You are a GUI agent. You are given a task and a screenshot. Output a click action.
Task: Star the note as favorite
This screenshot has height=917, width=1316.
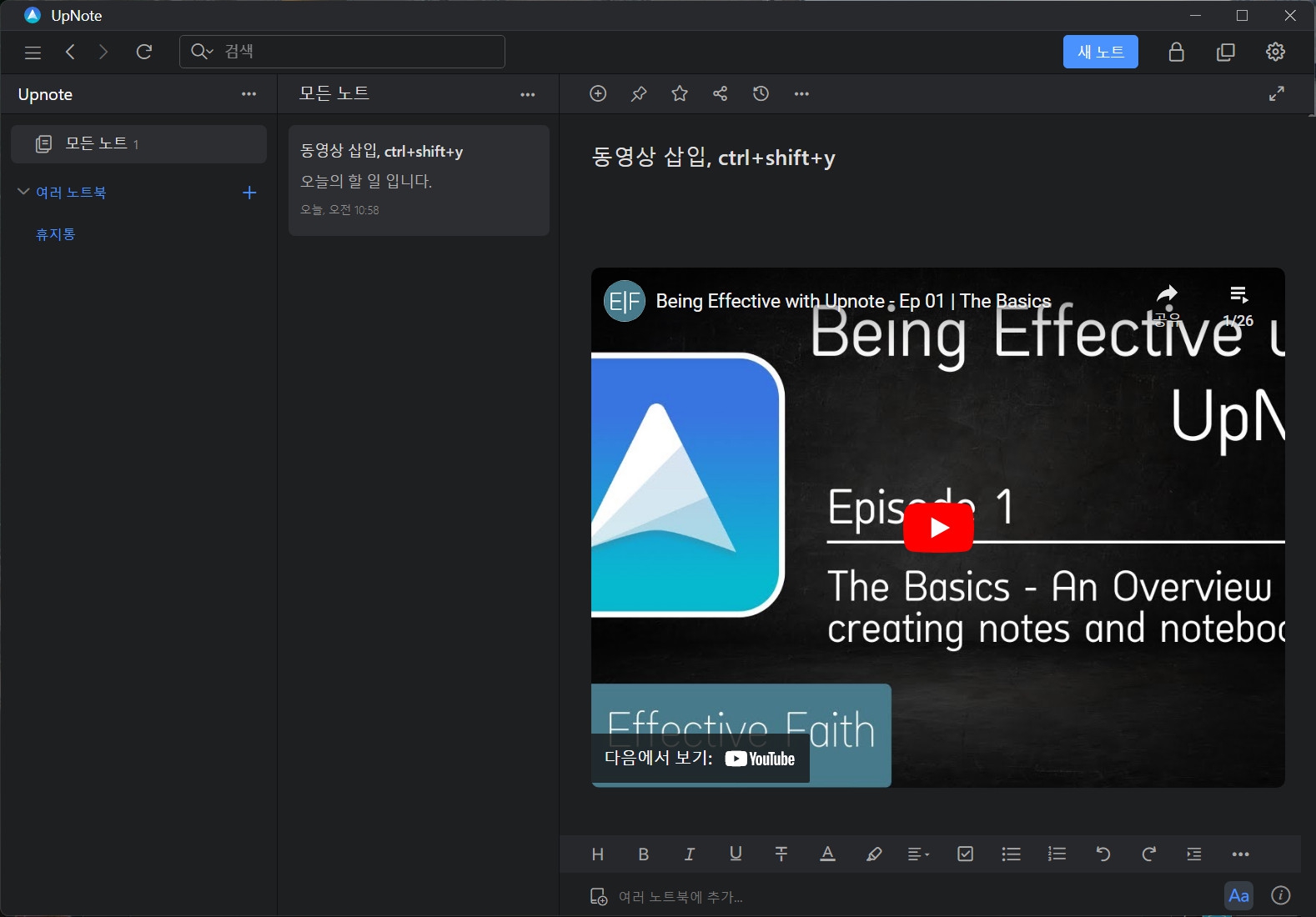(680, 93)
